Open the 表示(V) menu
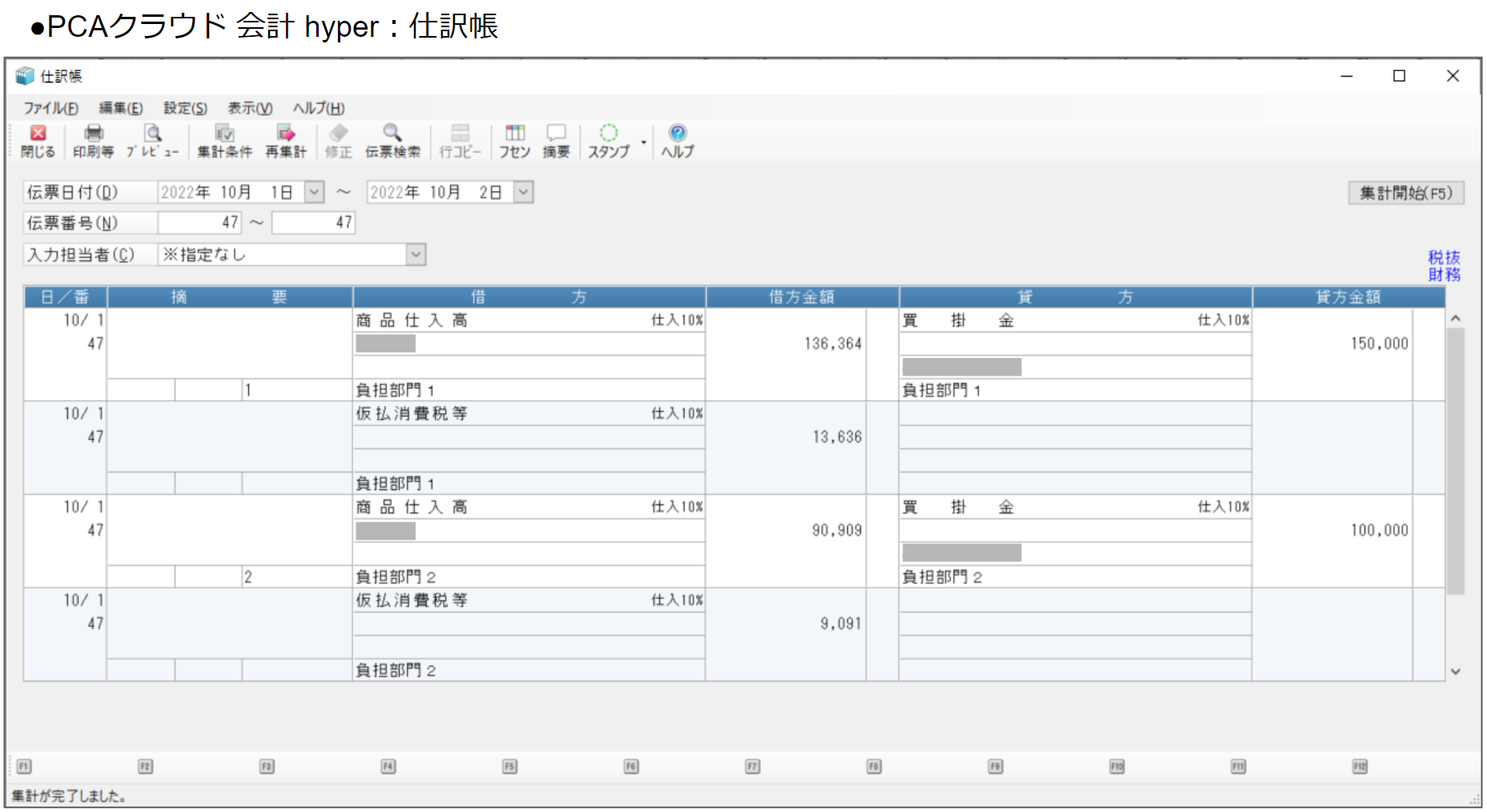This screenshot has height=812, width=1487. pyautogui.click(x=250, y=108)
